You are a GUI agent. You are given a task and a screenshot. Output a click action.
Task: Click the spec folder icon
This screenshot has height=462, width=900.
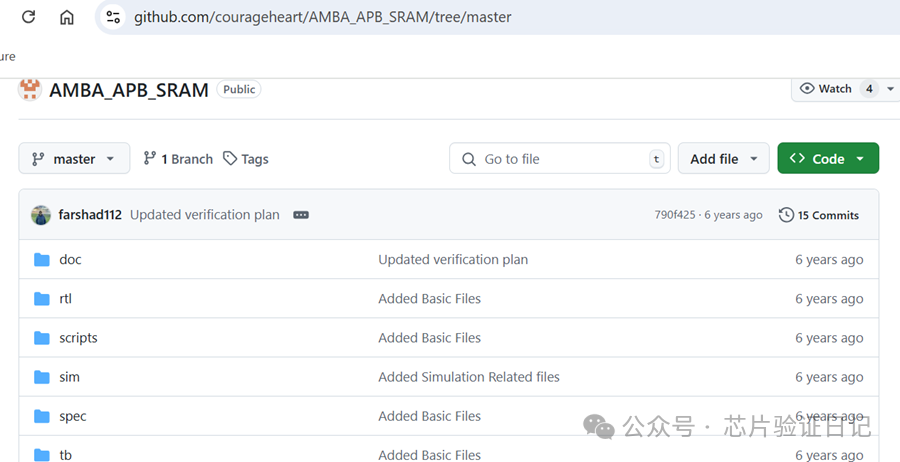click(42, 416)
